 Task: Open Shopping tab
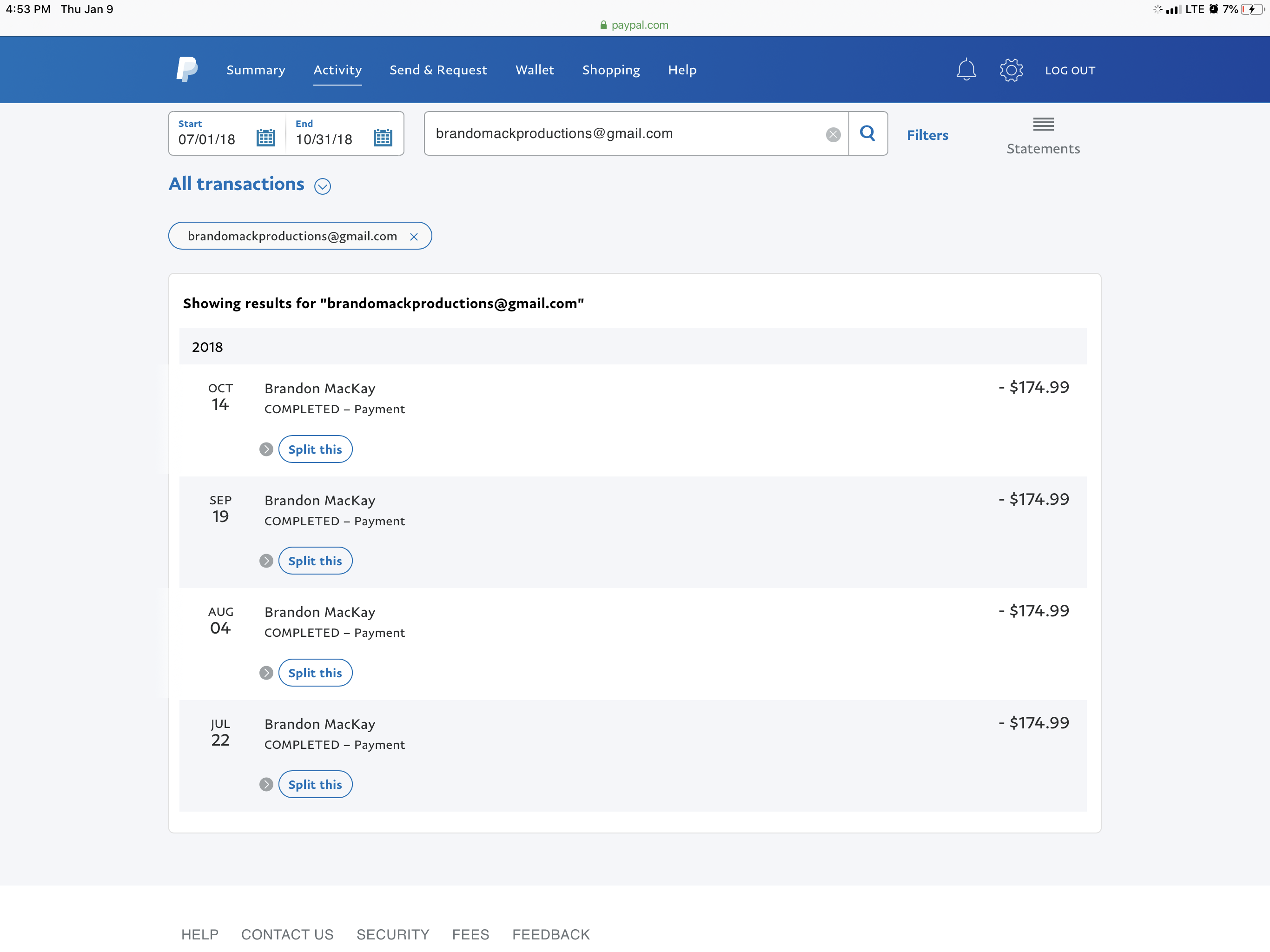611,69
